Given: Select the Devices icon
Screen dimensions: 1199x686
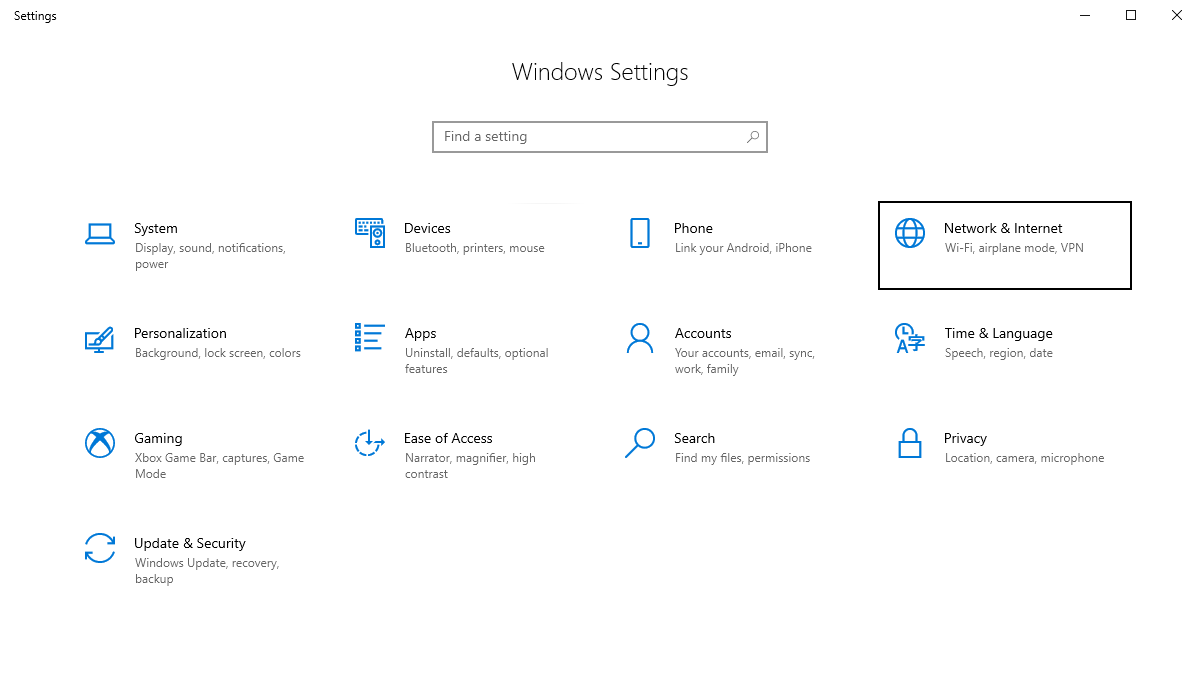Looking at the screenshot, I should click(x=370, y=233).
